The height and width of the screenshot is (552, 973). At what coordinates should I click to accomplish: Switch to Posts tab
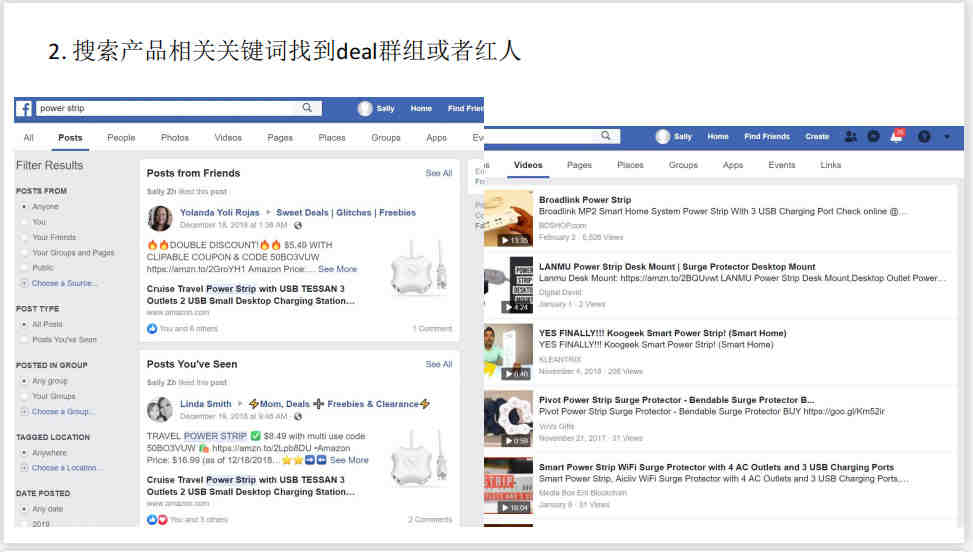(70, 138)
